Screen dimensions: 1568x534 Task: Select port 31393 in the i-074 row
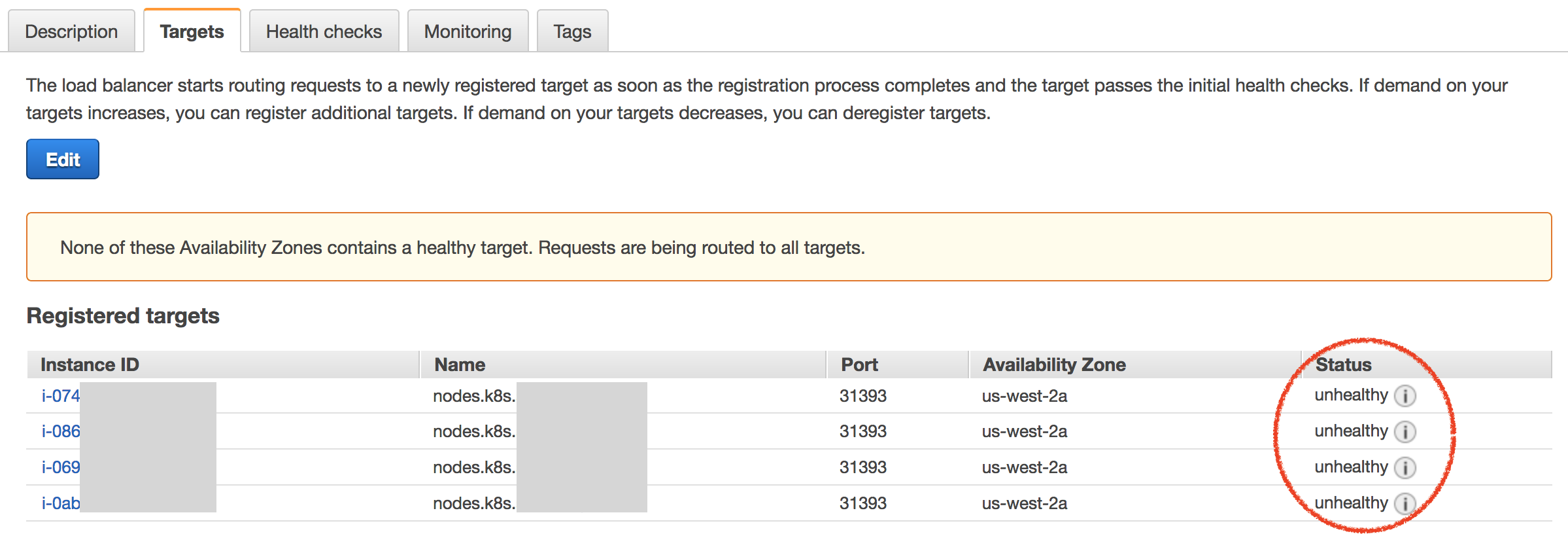863,396
